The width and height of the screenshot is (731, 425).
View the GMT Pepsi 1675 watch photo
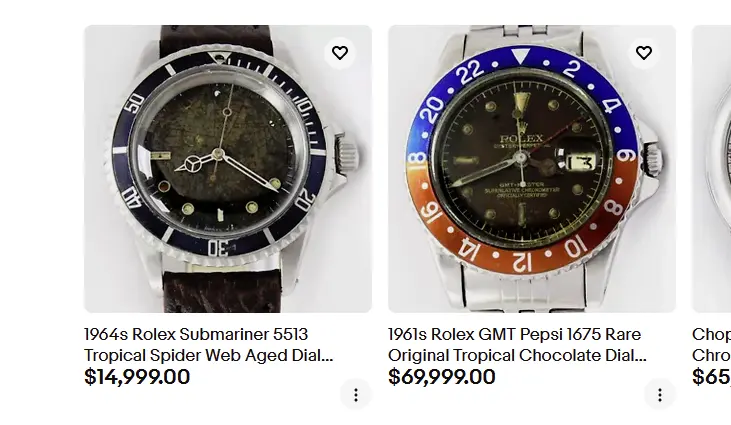click(532, 169)
